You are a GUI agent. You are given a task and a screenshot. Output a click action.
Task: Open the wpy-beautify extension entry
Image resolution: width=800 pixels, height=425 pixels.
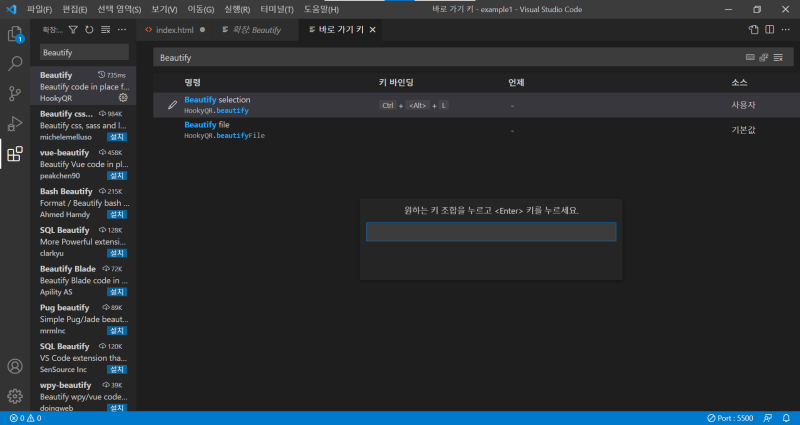[83, 396]
